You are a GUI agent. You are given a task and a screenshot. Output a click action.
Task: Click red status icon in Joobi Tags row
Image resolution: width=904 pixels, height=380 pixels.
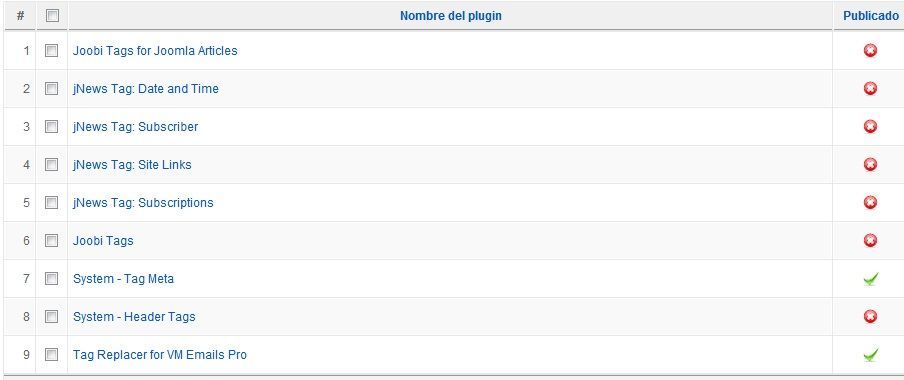tap(870, 240)
